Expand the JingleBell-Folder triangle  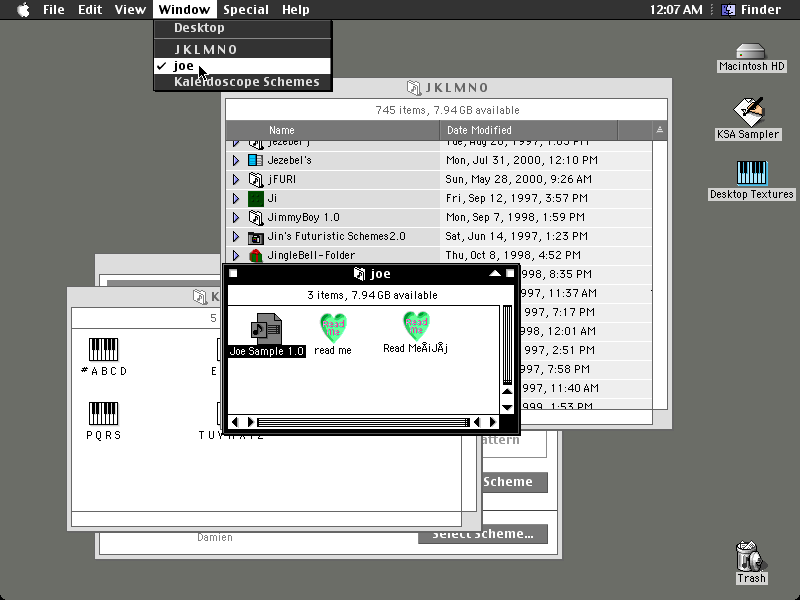tap(236, 255)
